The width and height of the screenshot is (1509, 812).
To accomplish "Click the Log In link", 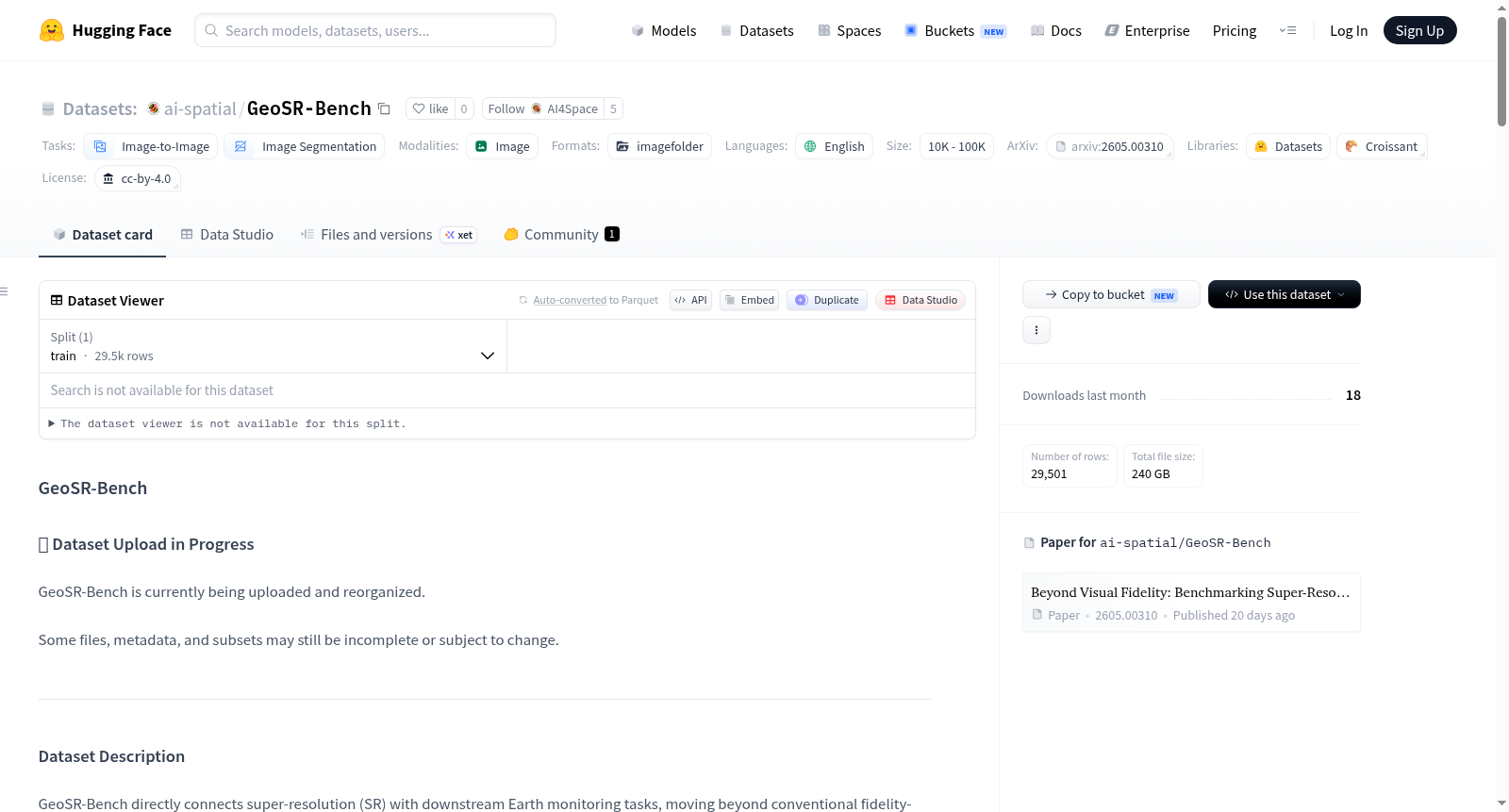I will pyautogui.click(x=1349, y=30).
